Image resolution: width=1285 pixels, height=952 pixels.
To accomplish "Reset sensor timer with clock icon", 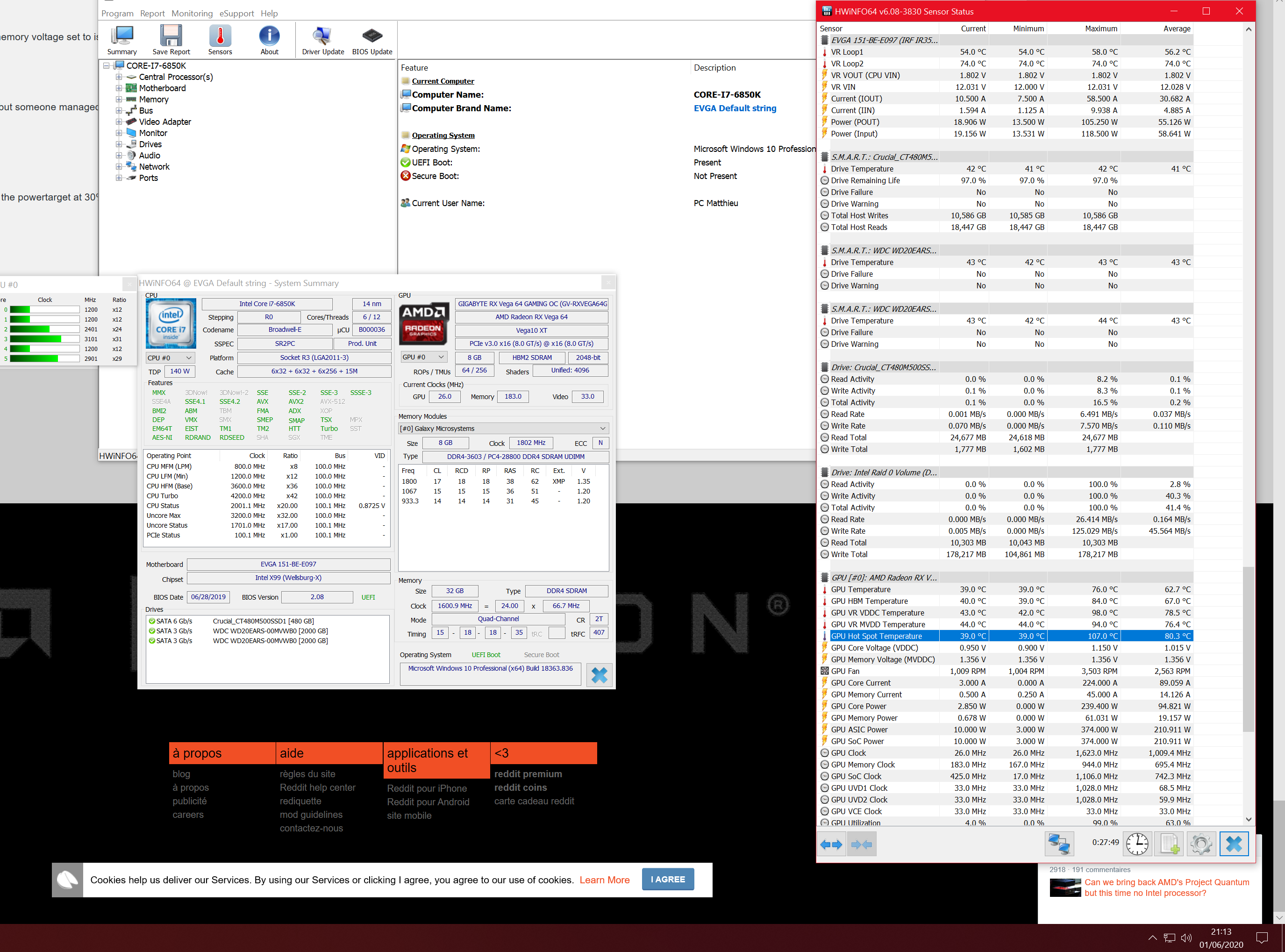I will click(x=1137, y=845).
